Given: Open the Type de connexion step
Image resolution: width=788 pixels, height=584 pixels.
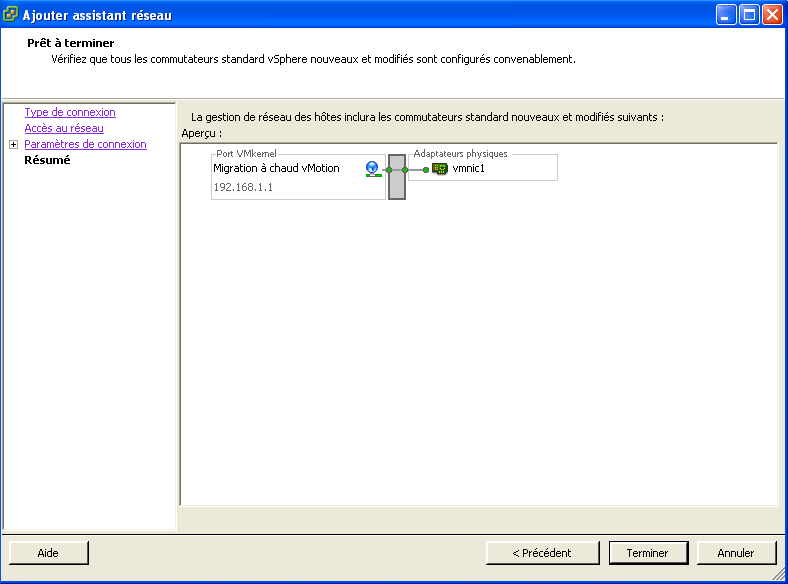Looking at the screenshot, I should tap(70, 113).
